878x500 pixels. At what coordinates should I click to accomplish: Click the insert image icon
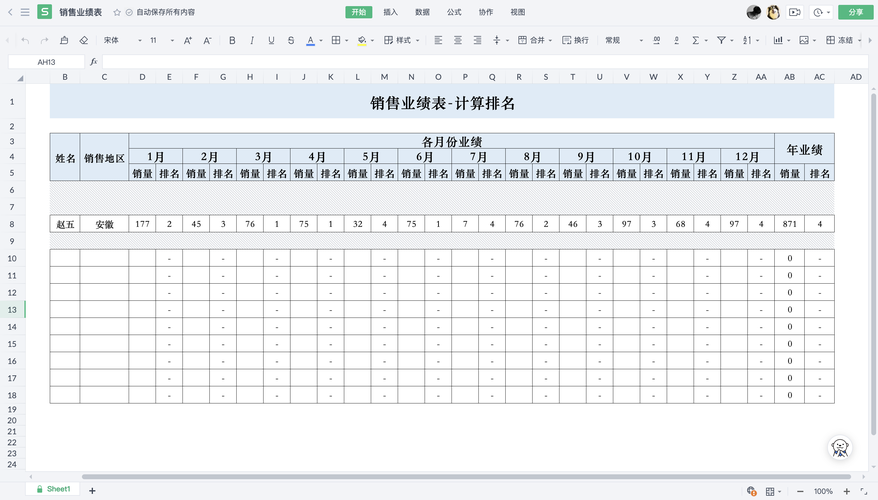click(x=804, y=40)
